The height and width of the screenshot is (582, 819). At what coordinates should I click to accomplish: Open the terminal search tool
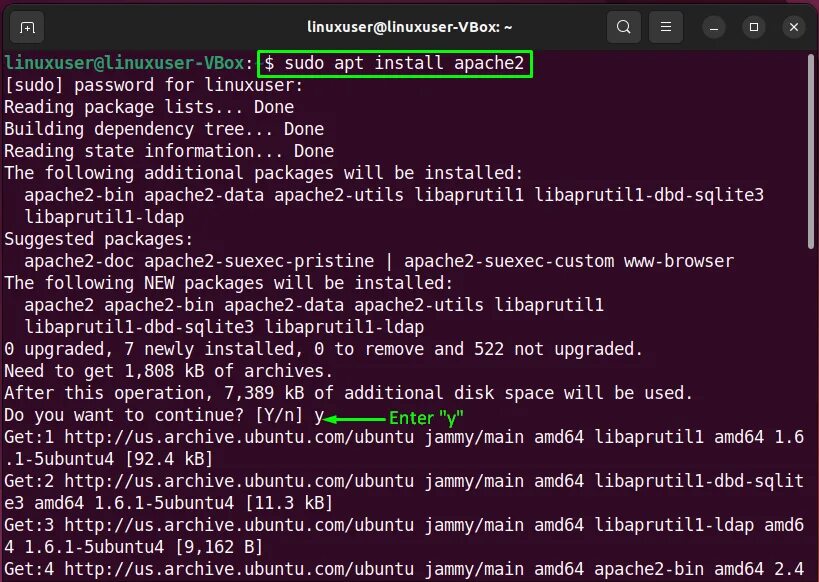point(624,27)
